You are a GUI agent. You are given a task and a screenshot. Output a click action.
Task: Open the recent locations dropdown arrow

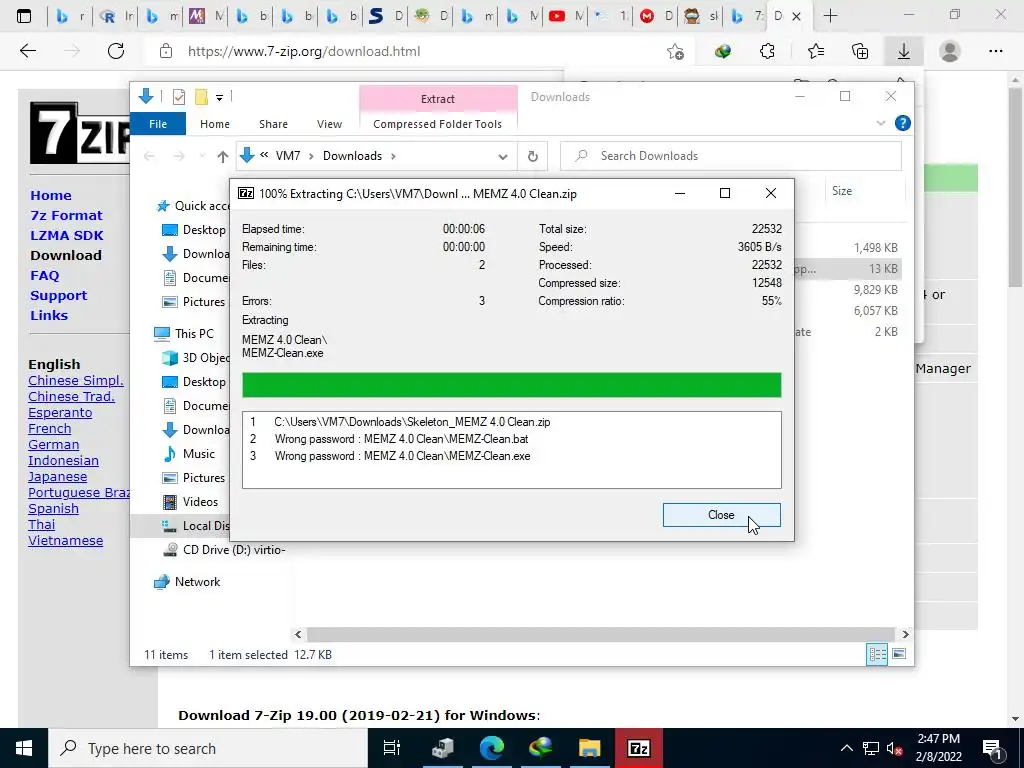click(x=202, y=156)
